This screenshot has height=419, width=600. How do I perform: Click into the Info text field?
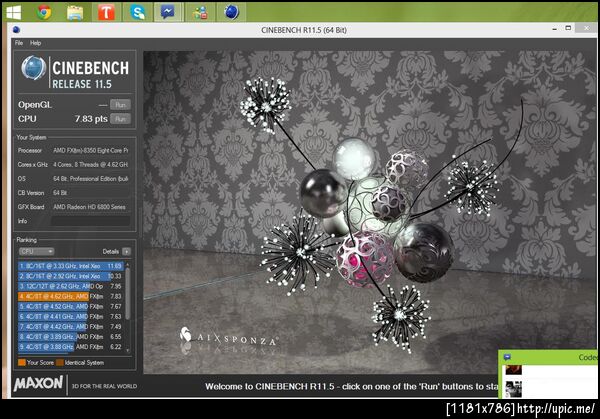91,221
